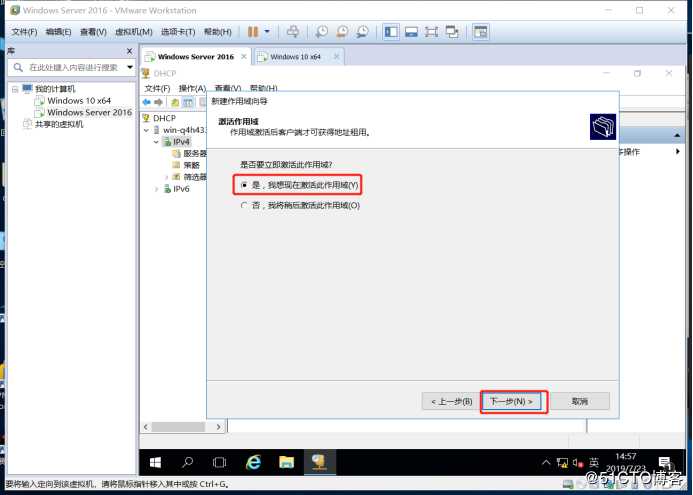This screenshot has height=495, width=693.
Task: Collapse the win-q4h43 server node
Action: [x=146, y=130]
